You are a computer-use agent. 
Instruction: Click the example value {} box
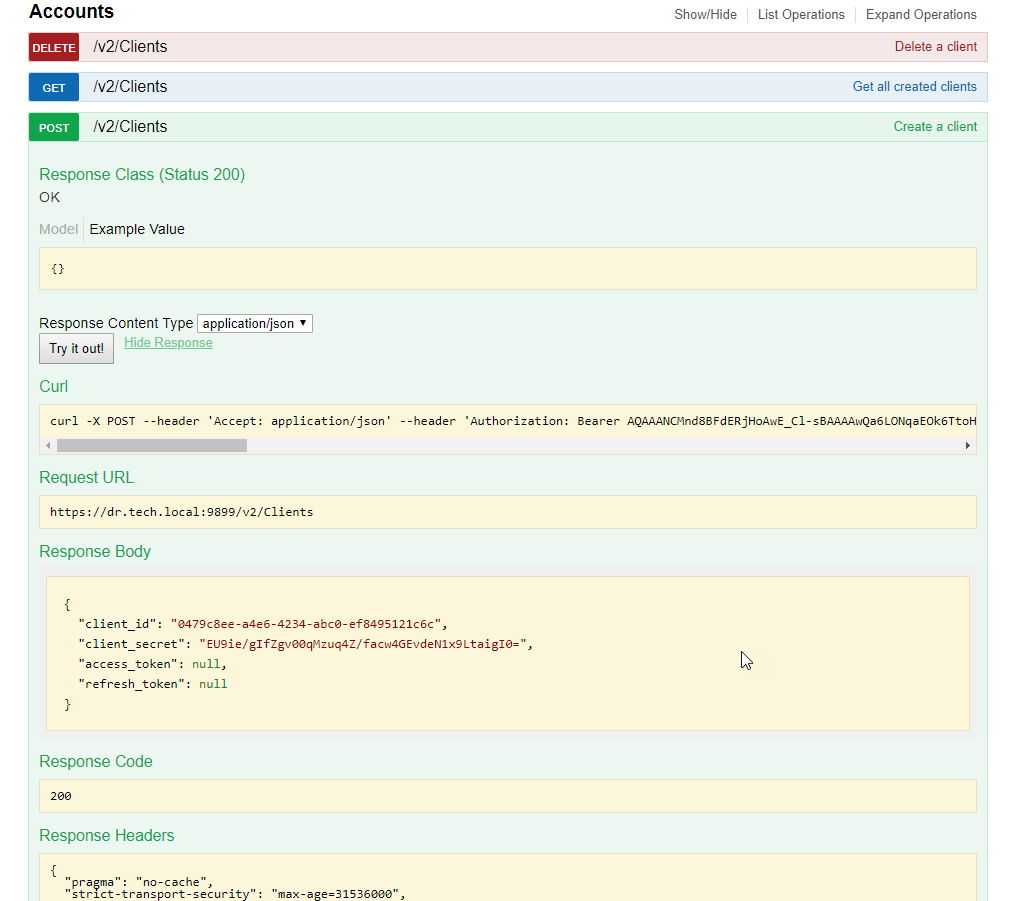pyautogui.click(x=508, y=269)
